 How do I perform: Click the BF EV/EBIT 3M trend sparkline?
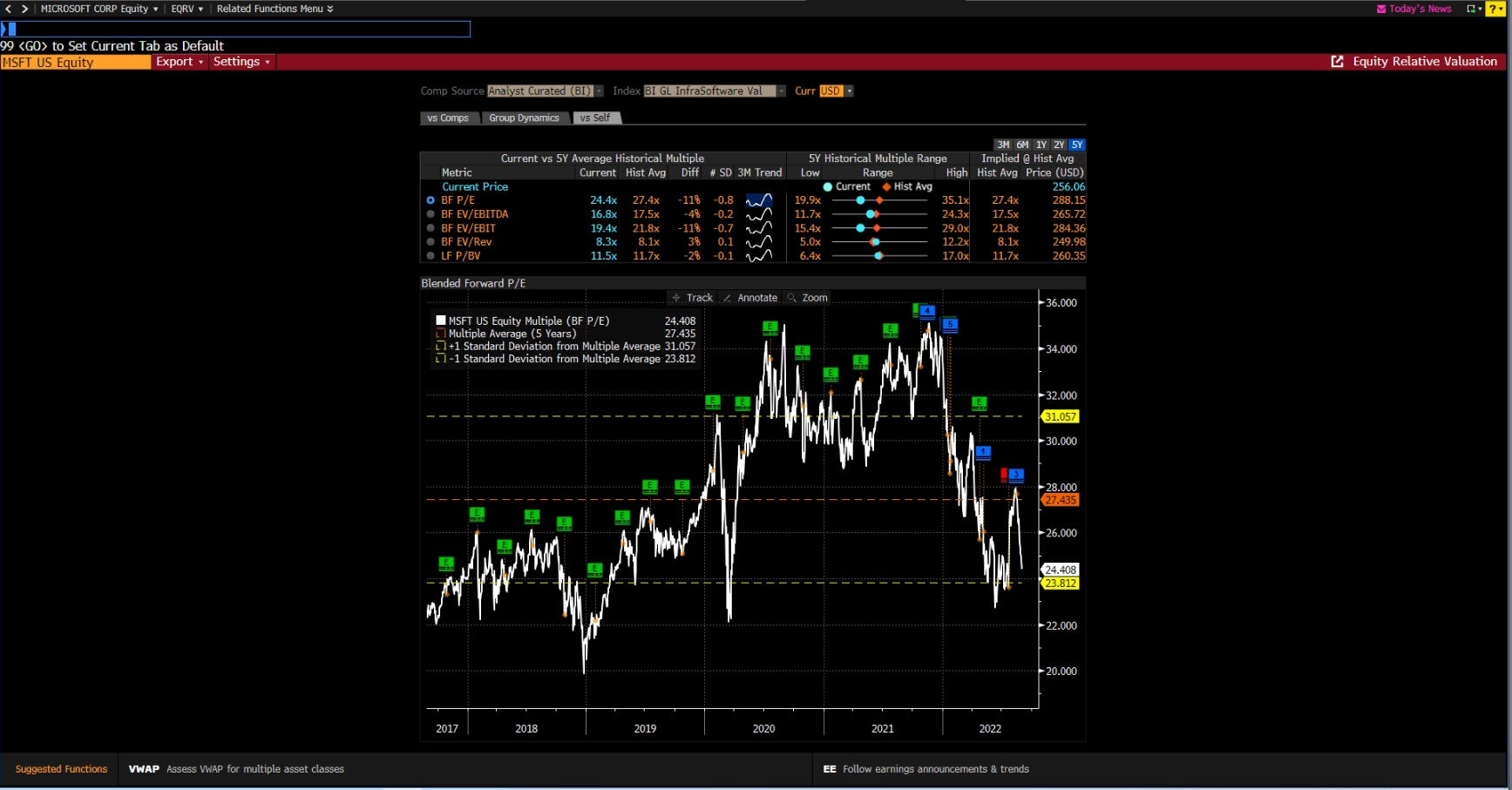[x=759, y=228]
